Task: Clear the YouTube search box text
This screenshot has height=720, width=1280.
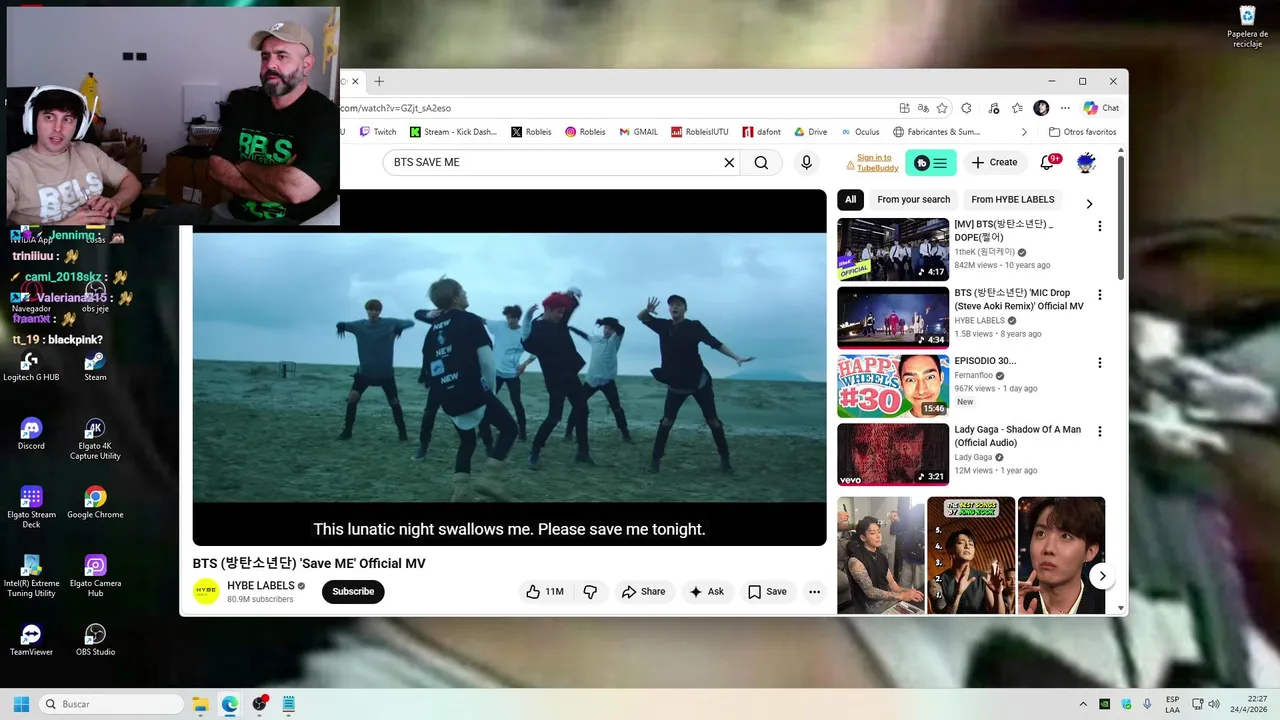Action: pyautogui.click(x=729, y=162)
